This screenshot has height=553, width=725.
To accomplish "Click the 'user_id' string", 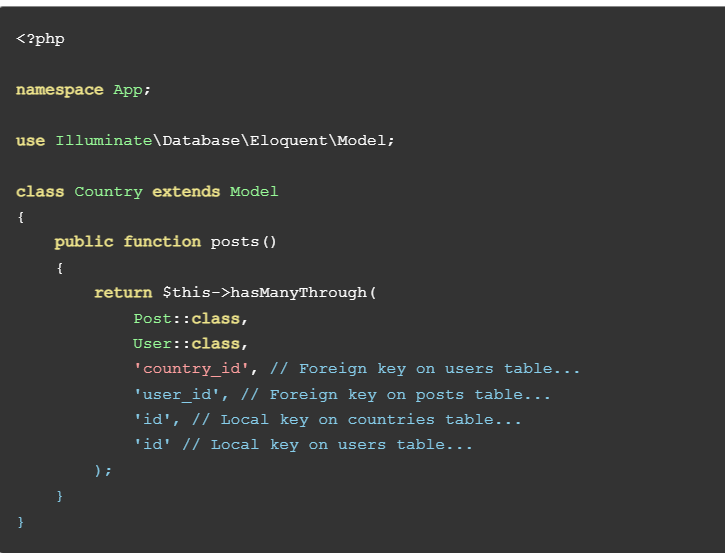I will point(177,394).
